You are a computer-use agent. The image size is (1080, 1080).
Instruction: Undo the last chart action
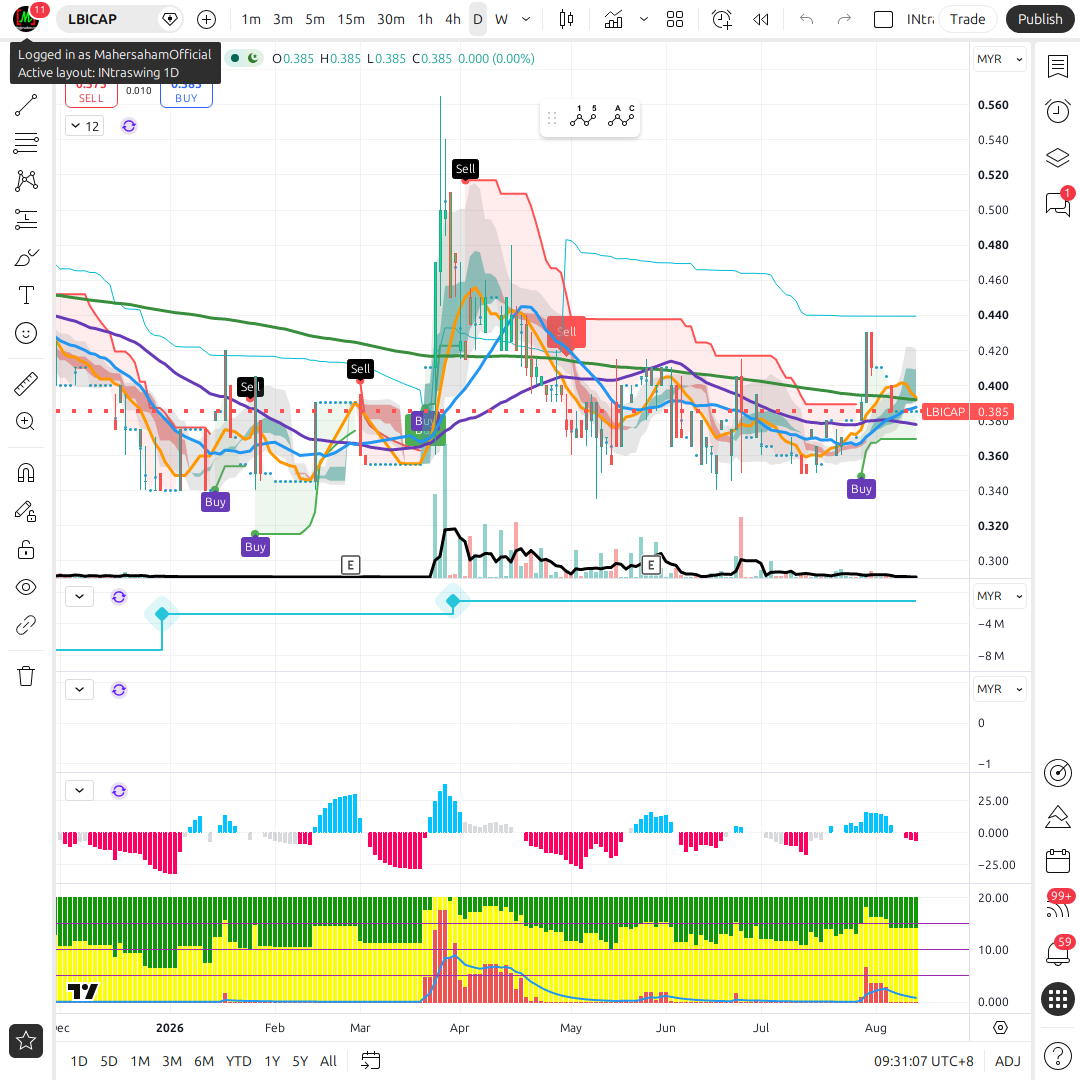coord(807,19)
